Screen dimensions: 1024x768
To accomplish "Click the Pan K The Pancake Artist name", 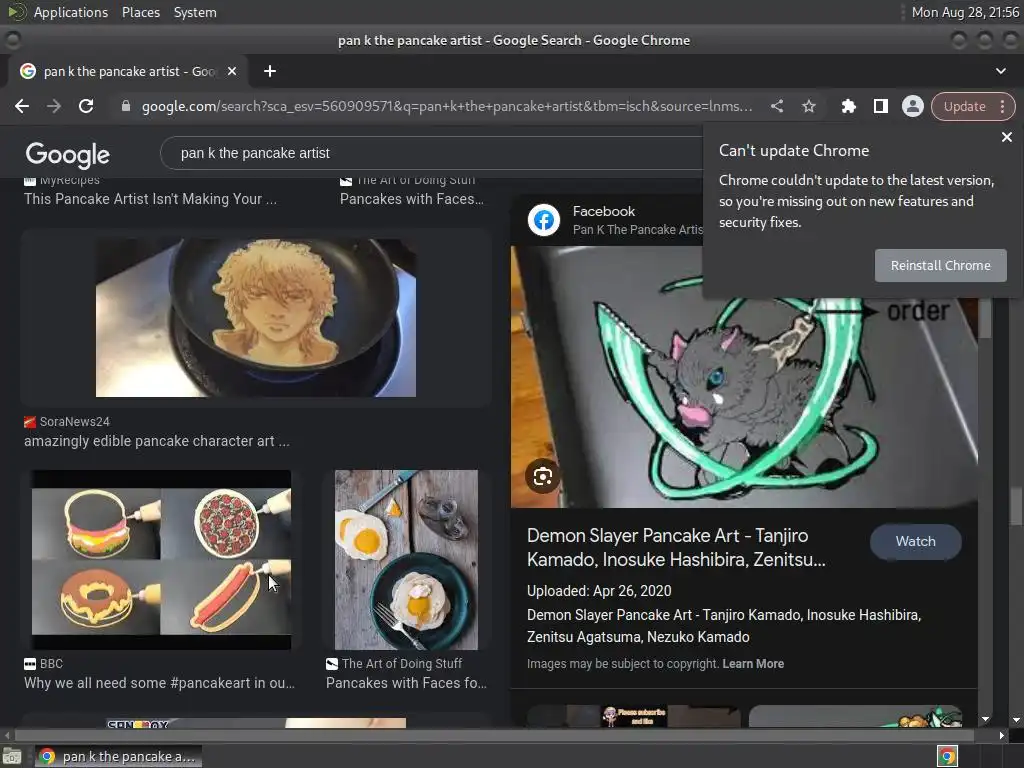I will tap(637, 230).
